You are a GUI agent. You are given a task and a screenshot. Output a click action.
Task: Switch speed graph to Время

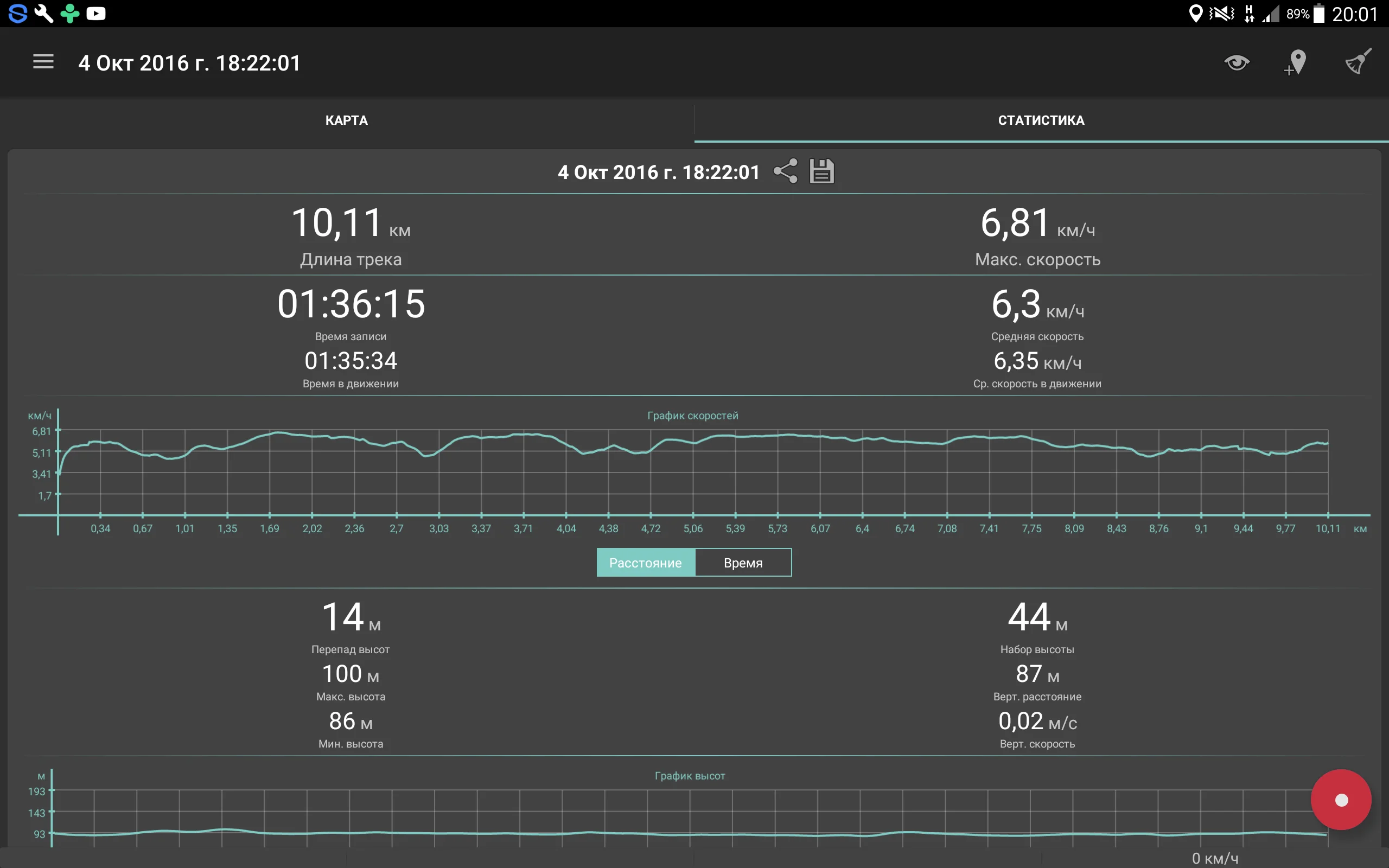(743, 563)
